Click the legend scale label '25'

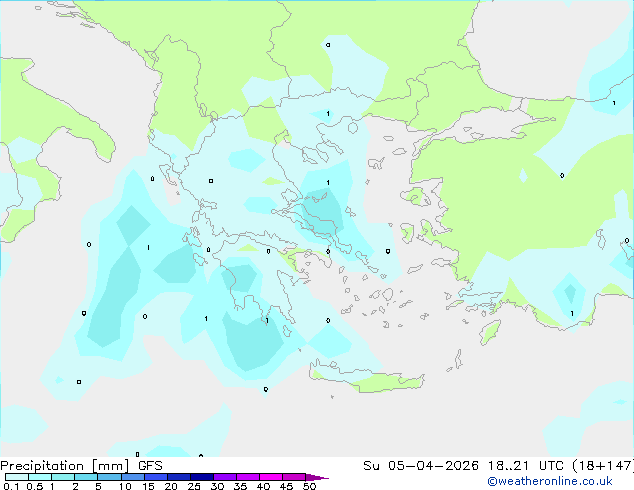point(194,486)
